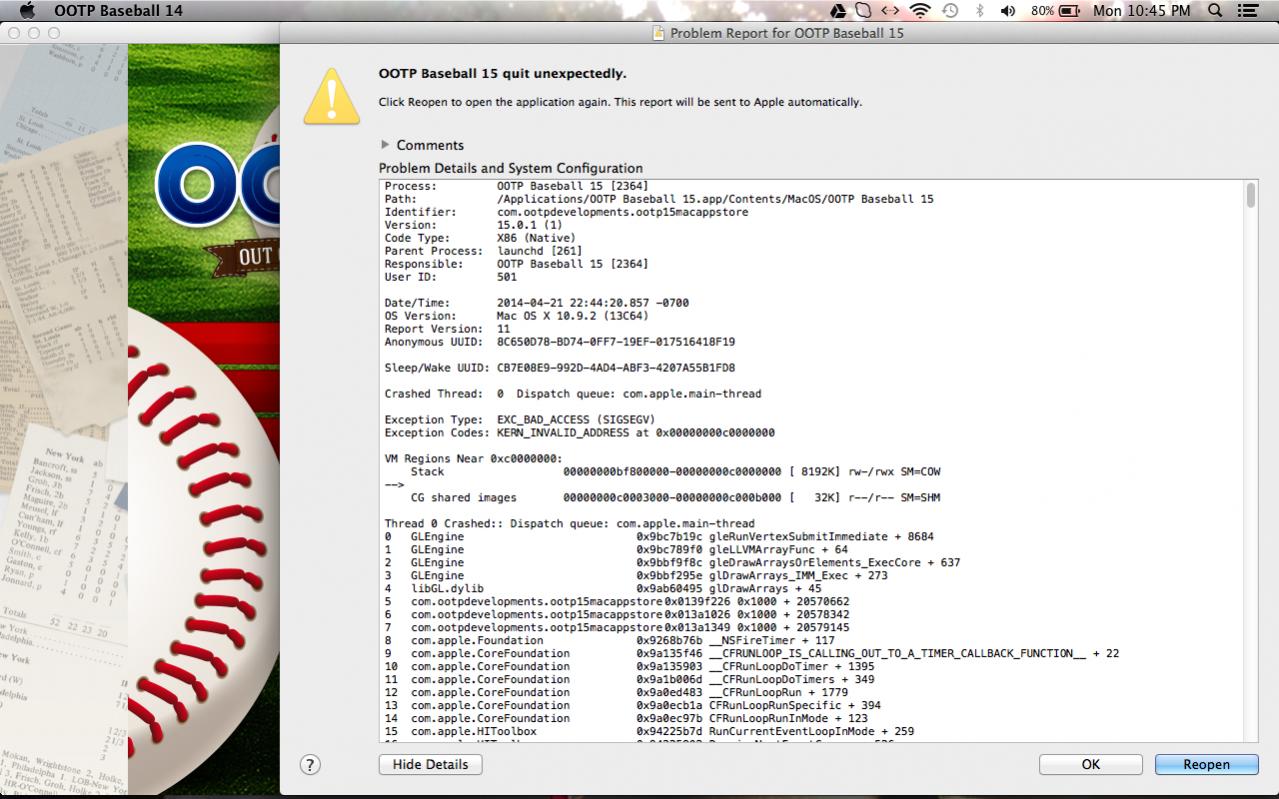
Task: Click the Time Machine icon
Action: tap(950, 11)
